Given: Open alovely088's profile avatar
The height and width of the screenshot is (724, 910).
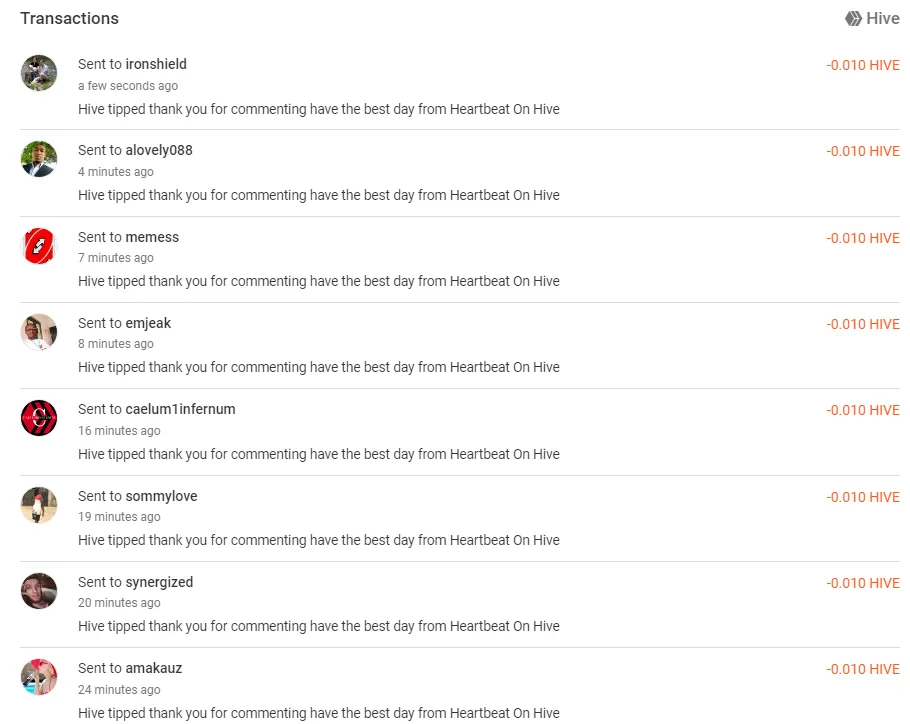Looking at the screenshot, I should [39, 159].
